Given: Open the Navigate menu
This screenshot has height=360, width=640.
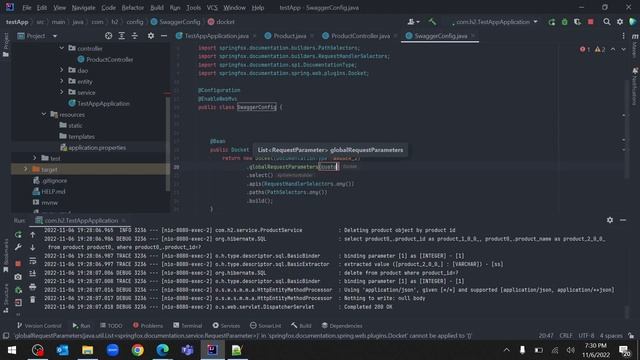Looking at the screenshot, I should (x=83, y=7).
